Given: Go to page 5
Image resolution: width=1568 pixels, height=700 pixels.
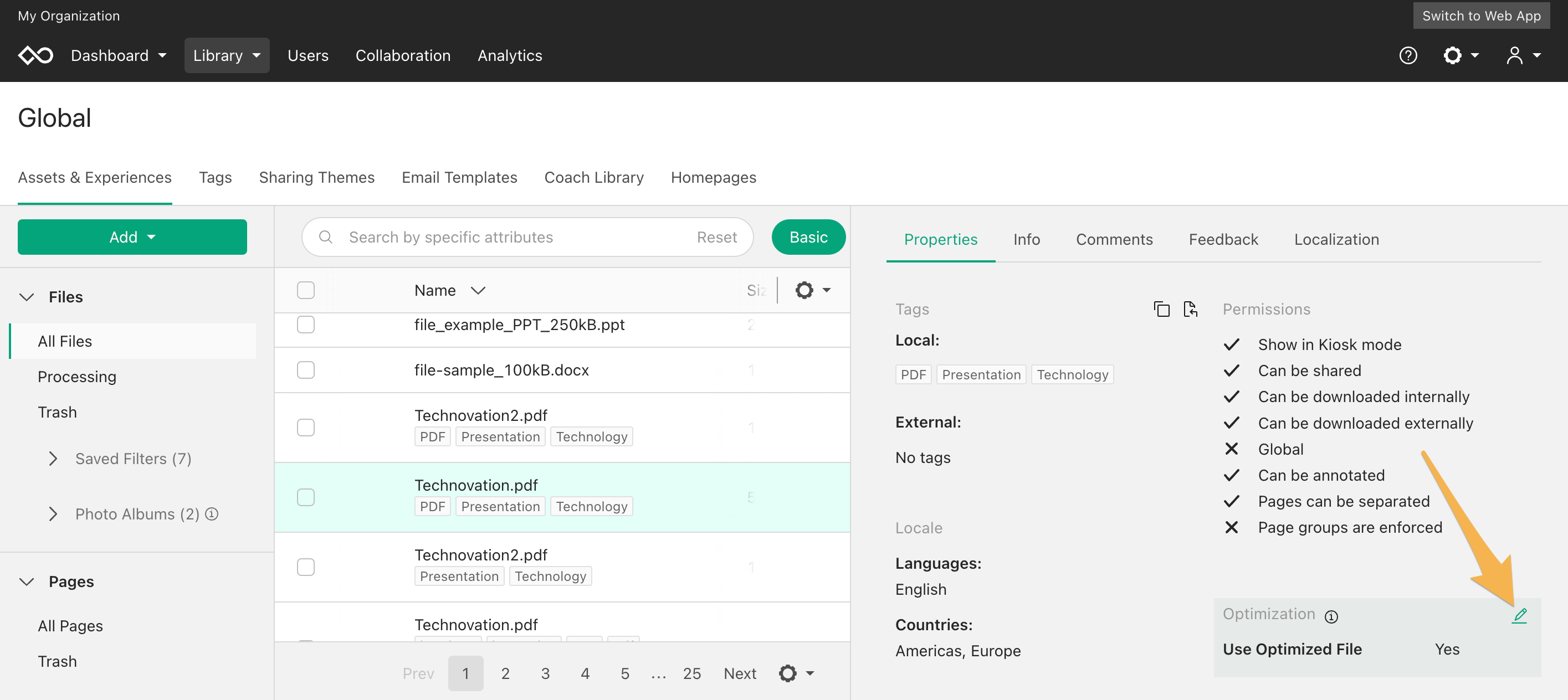Looking at the screenshot, I should 625,673.
